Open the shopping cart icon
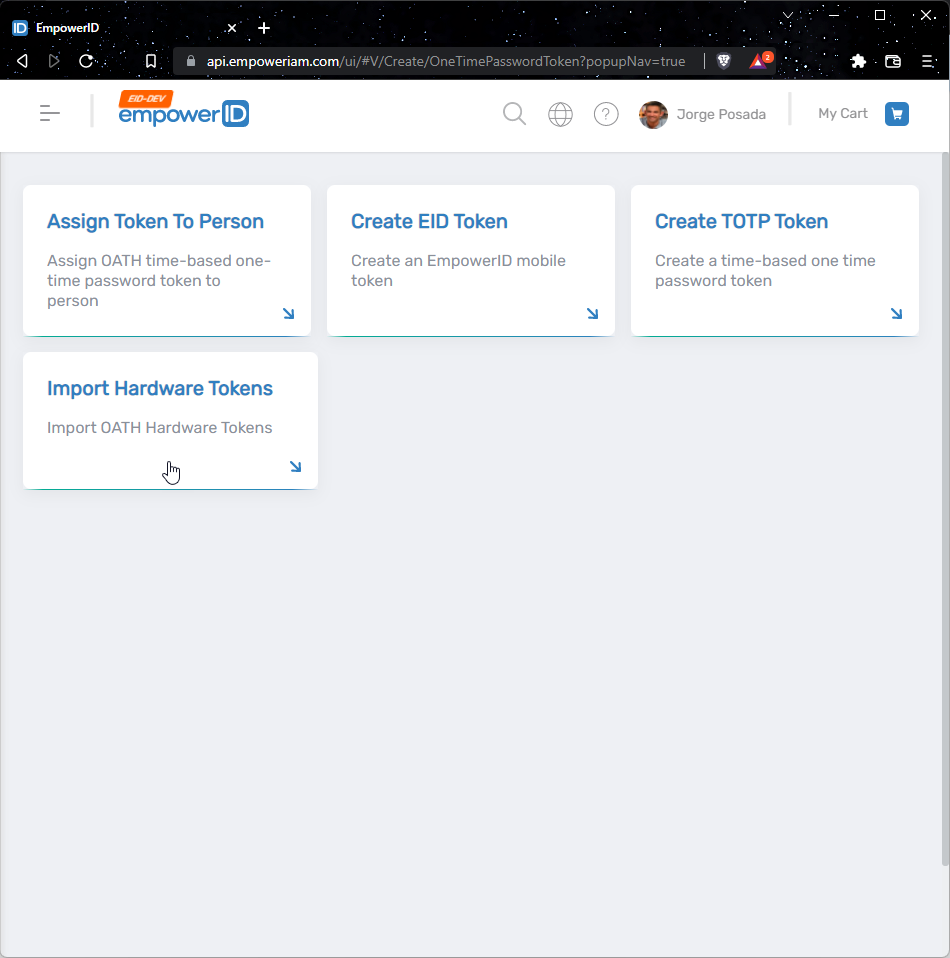 897,114
